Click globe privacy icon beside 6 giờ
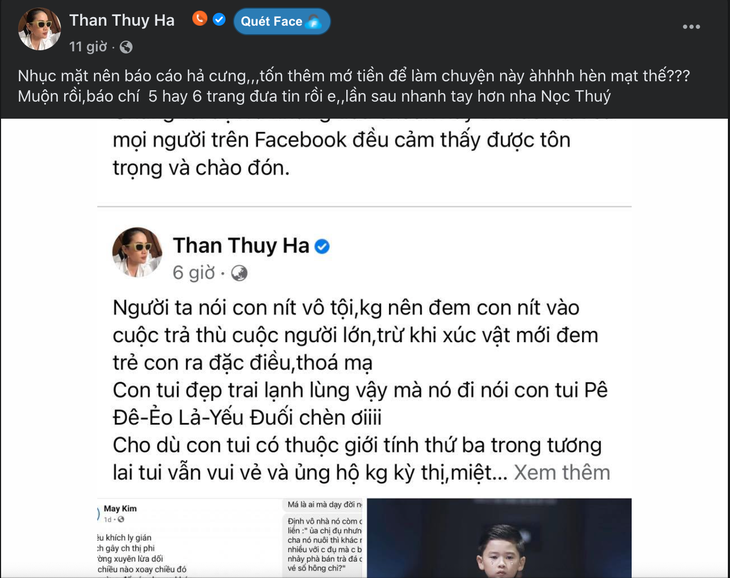Viewport: 730px width, 578px height. click(x=239, y=273)
